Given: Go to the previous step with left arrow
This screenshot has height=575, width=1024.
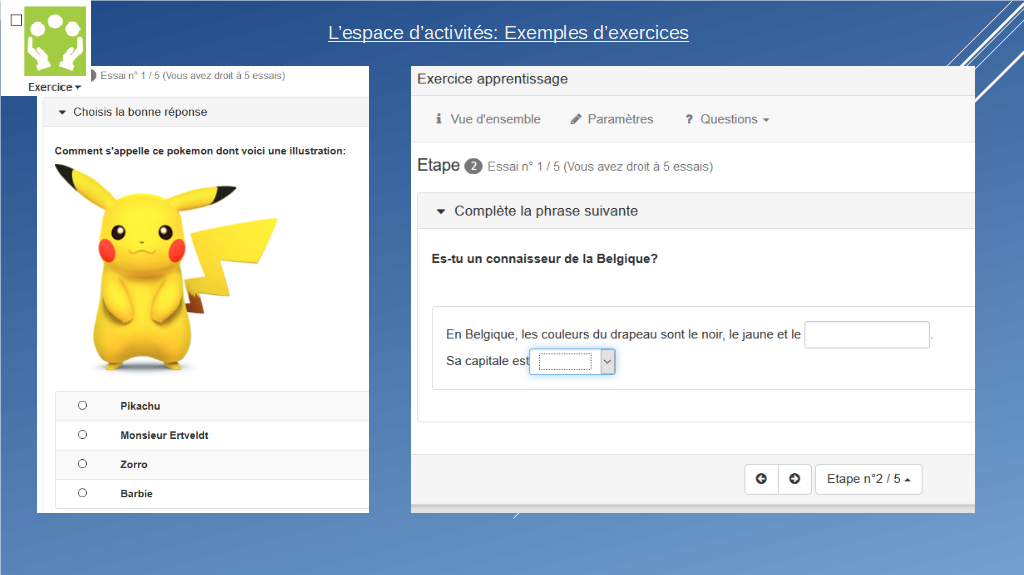Looking at the screenshot, I should (761, 479).
